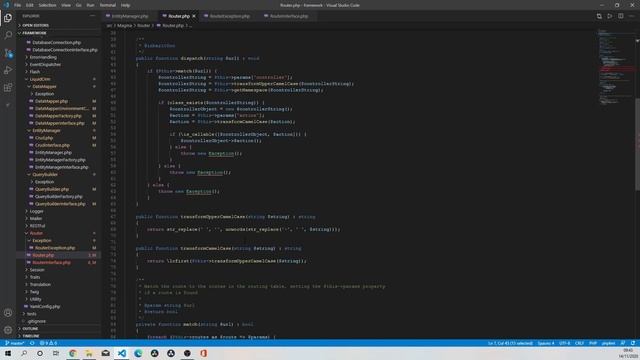Open the Explorer view in activity bar
640x360 pixels.
(x=8, y=18)
